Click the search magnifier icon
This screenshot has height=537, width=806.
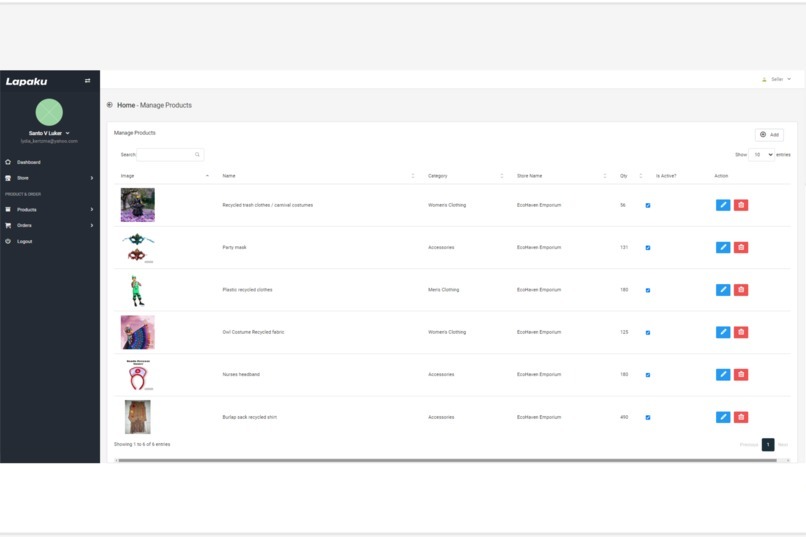pyautogui.click(x=197, y=155)
